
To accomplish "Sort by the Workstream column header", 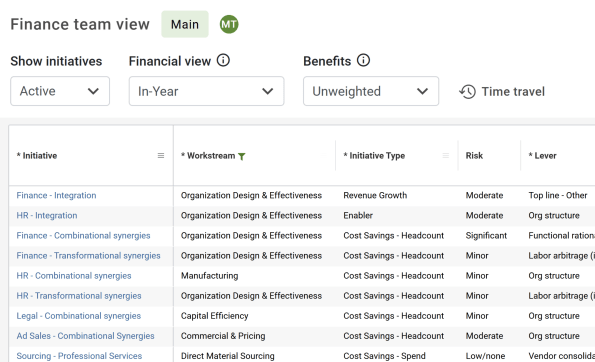I will tap(208, 156).
